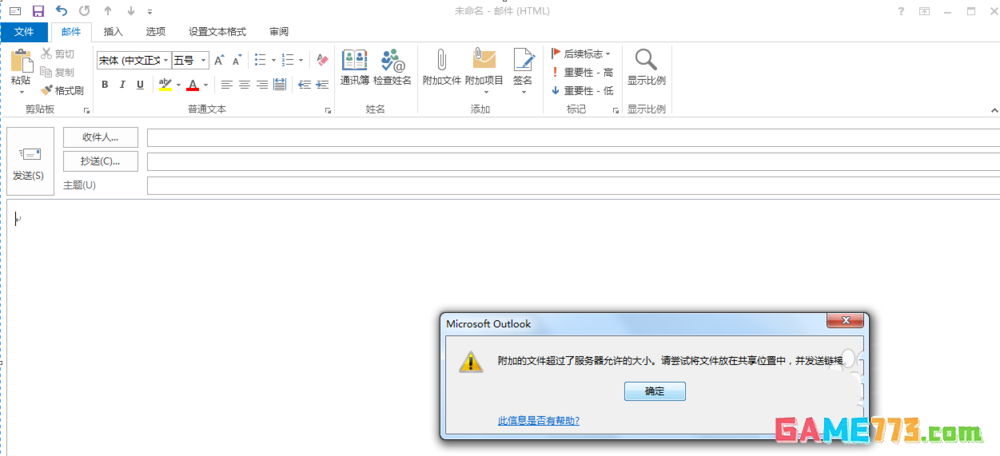Collapse the ribbon with chevron

(x=994, y=111)
